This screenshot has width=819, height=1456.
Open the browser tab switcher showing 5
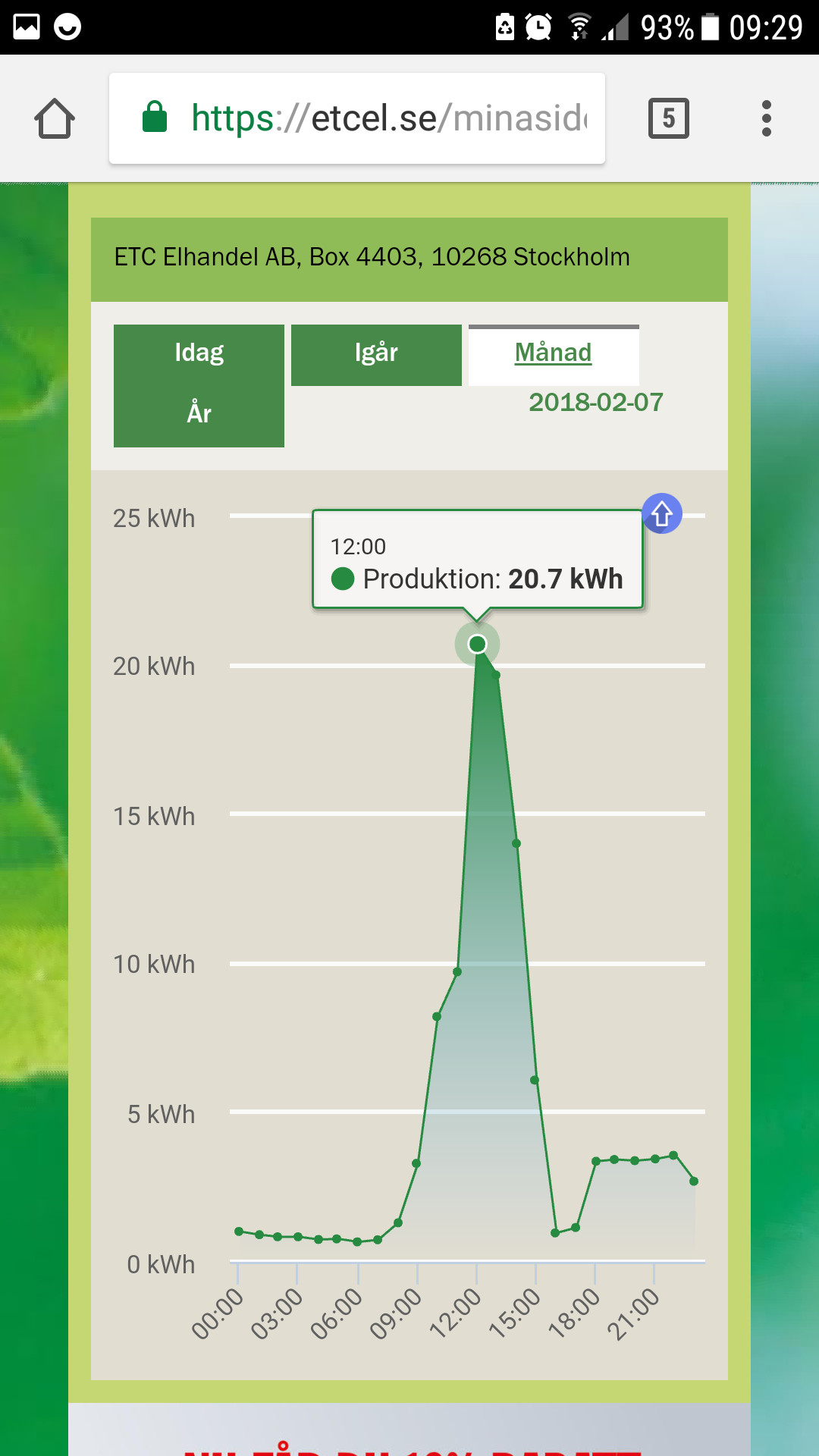pos(668,118)
